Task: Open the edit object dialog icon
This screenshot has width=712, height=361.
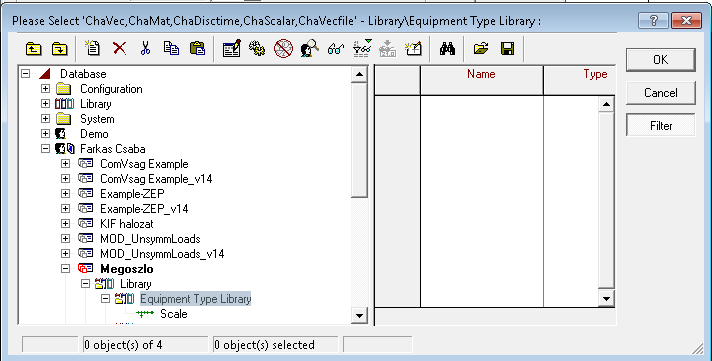Action: point(232,48)
